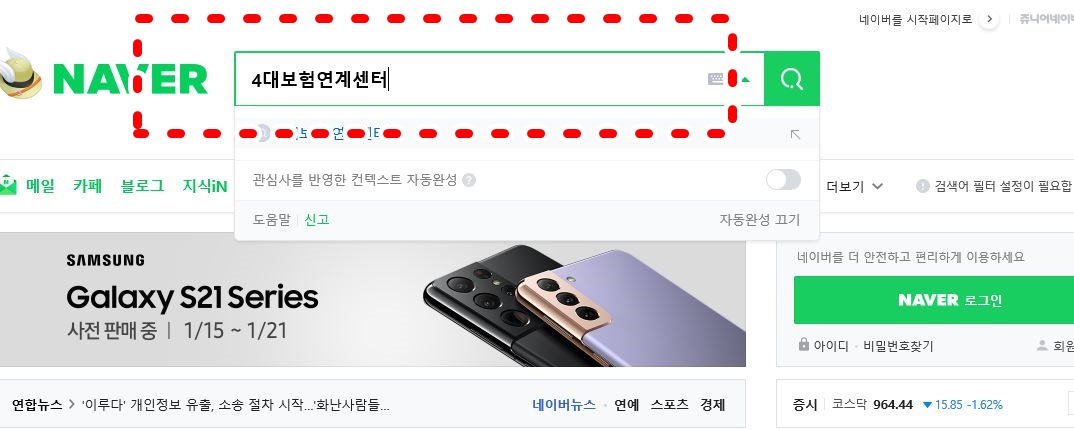Click the green search magnifier button

click(x=792, y=79)
